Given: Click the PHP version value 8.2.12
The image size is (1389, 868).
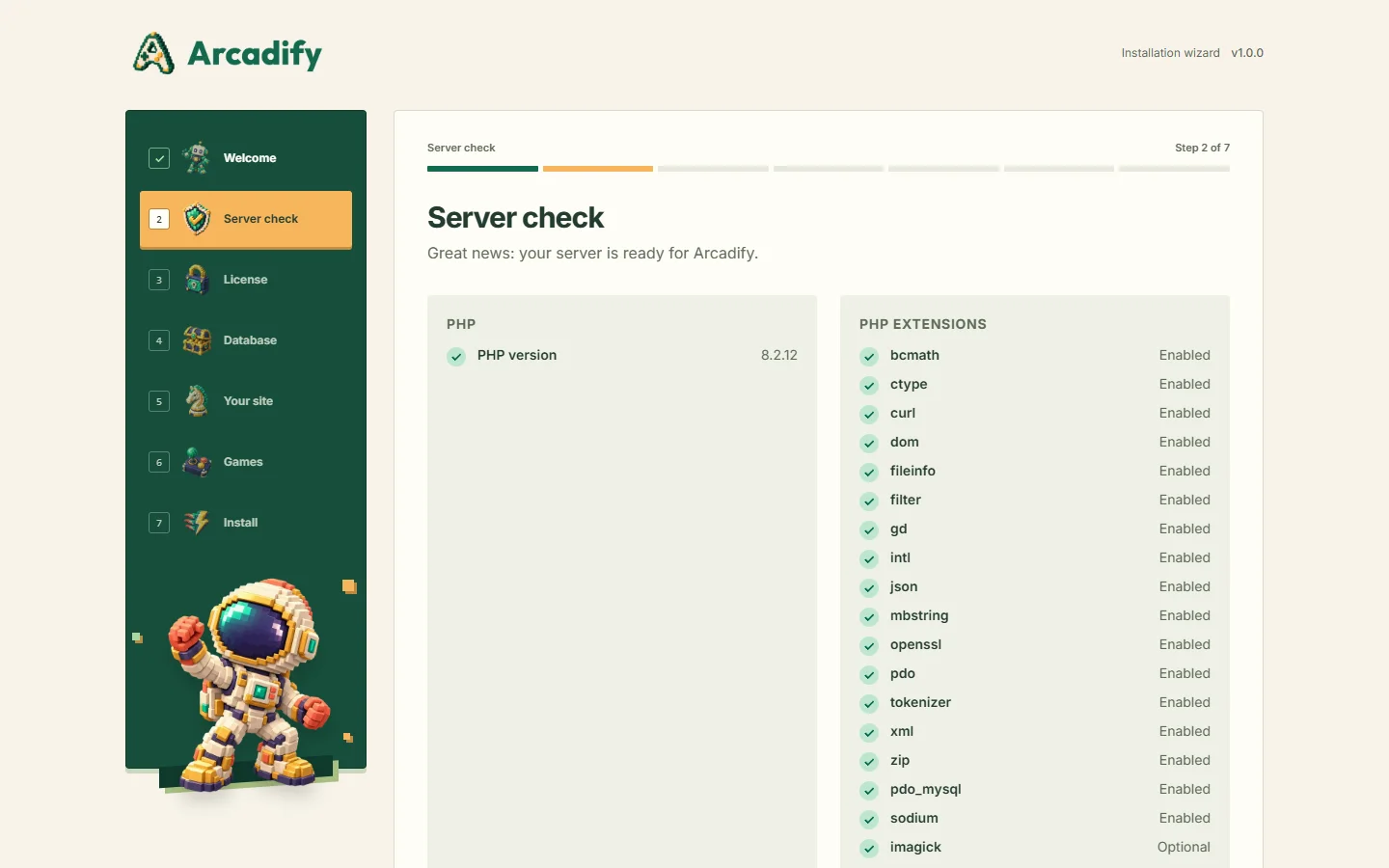Looking at the screenshot, I should (x=779, y=355).
